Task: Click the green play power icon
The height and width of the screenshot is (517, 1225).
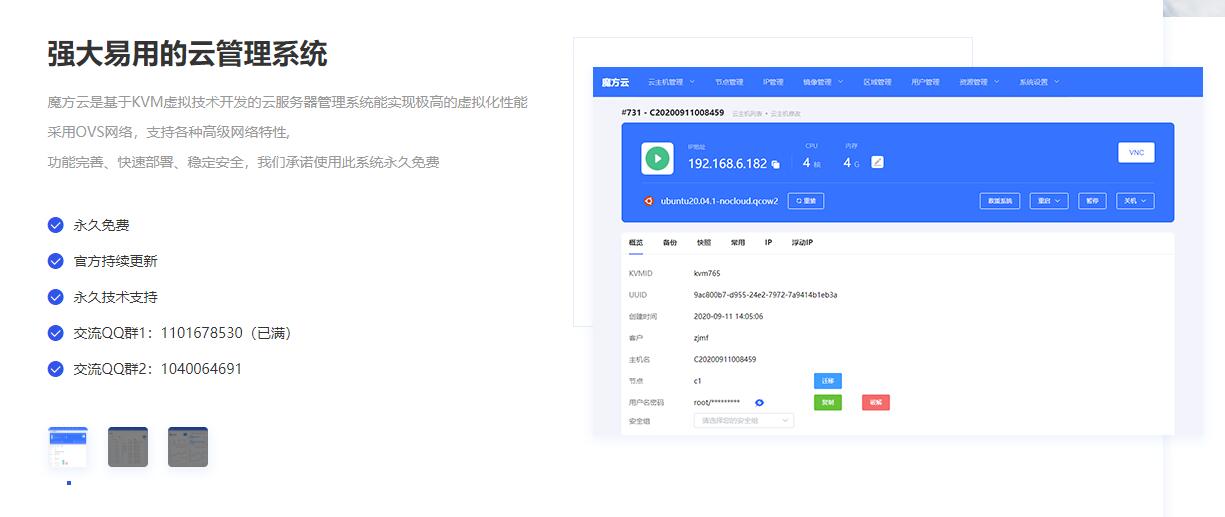Action: click(x=657, y=158)
